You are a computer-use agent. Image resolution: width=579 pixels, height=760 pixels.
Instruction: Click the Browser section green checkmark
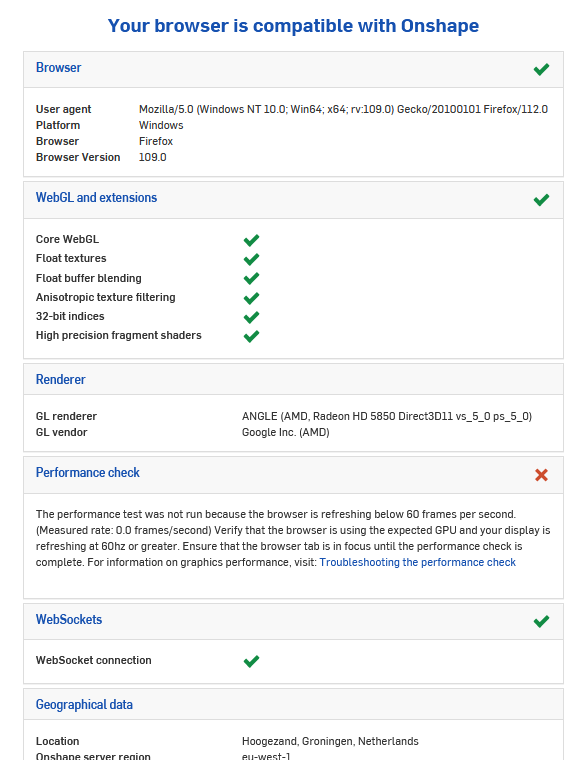pos(541,69)
